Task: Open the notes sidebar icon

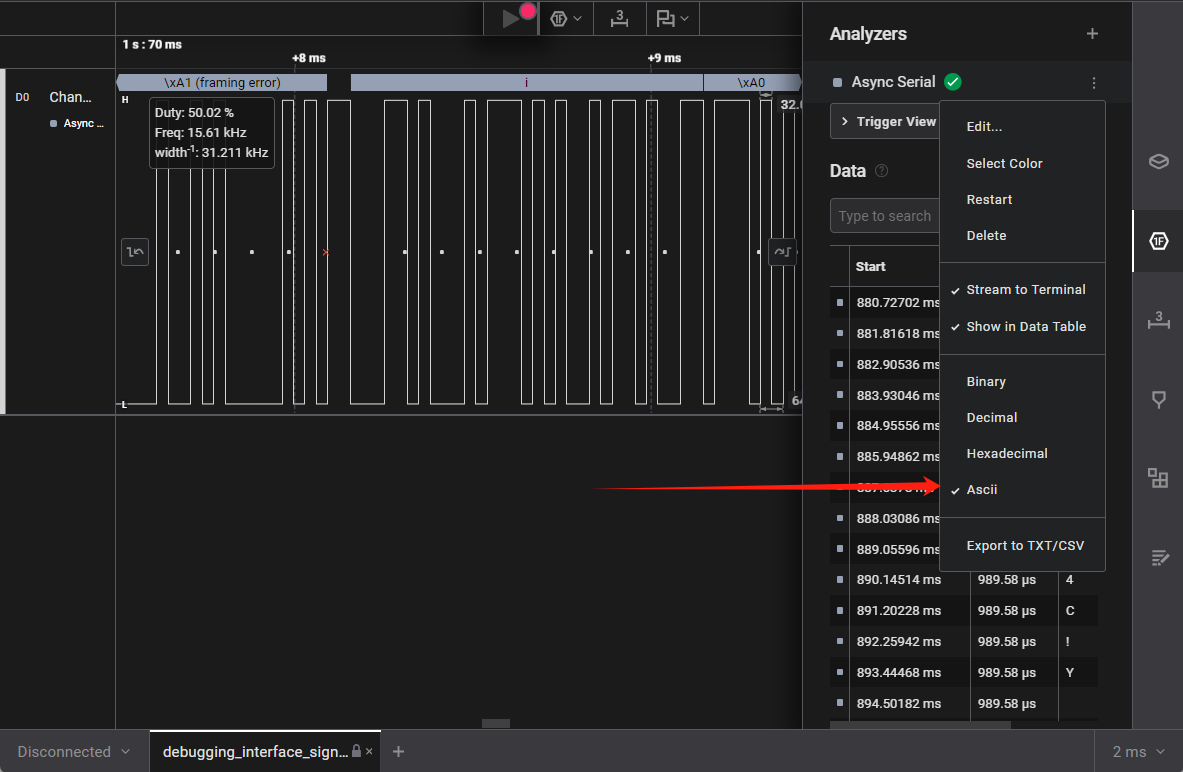Action: pyautogui.click(x=1158, y=557)
